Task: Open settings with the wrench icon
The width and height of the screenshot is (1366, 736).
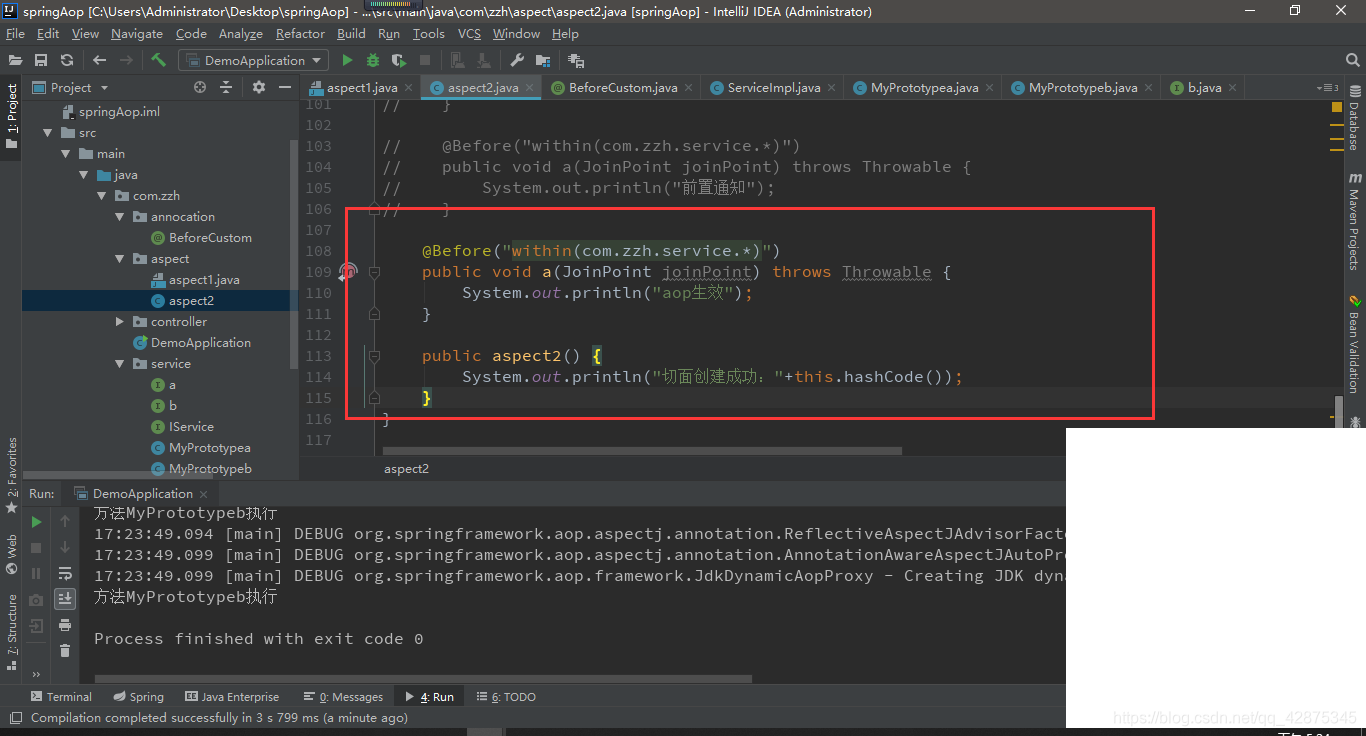Action: 517,60
